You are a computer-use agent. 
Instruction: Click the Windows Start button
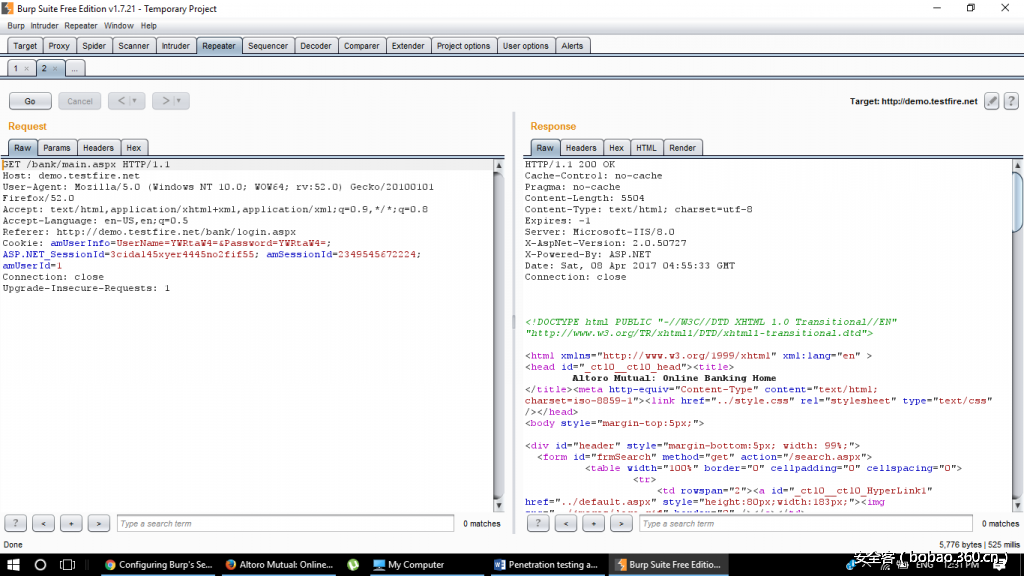point(11,564)
